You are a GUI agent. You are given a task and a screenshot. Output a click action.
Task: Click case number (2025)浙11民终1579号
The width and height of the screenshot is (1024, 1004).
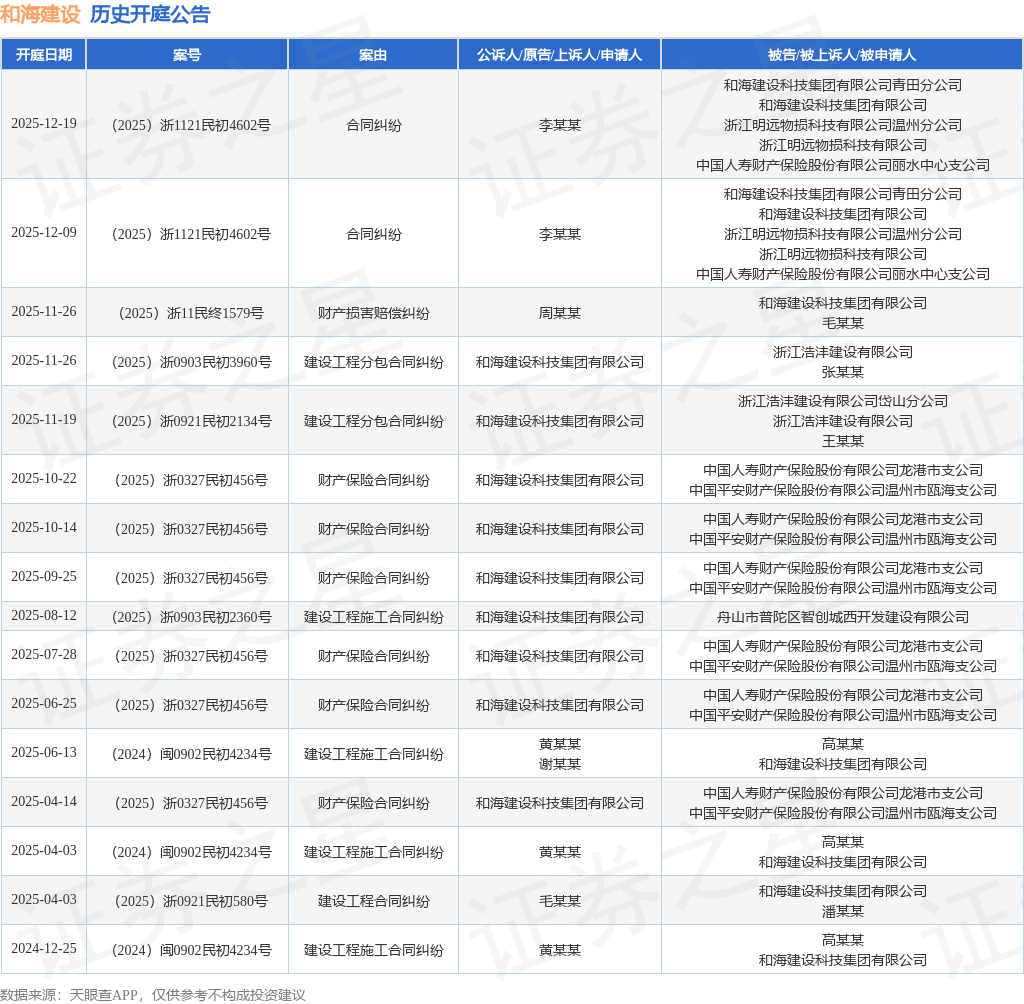point(191,314)
